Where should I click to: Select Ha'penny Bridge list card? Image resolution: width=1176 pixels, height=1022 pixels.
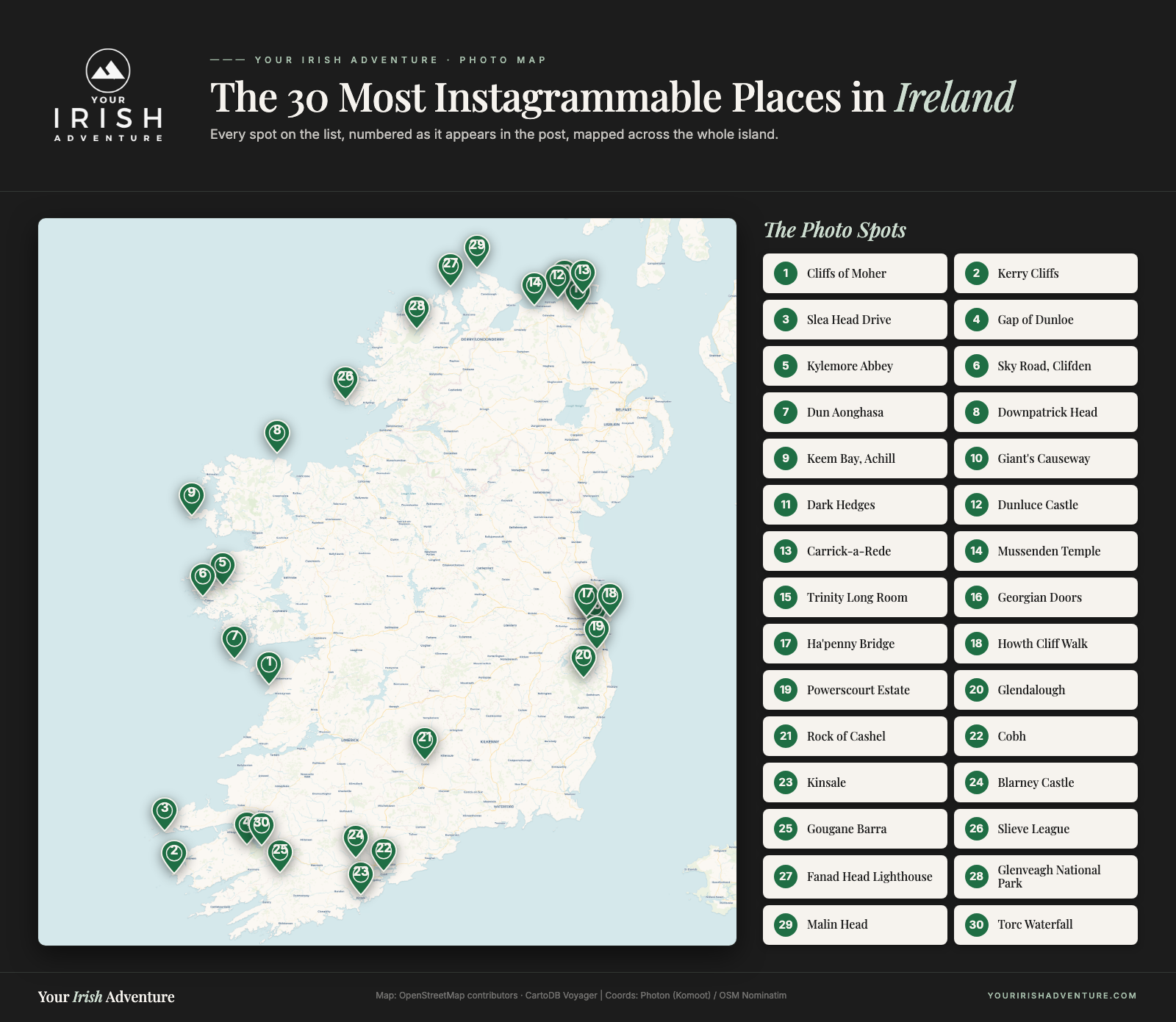[x=855, y=644]
